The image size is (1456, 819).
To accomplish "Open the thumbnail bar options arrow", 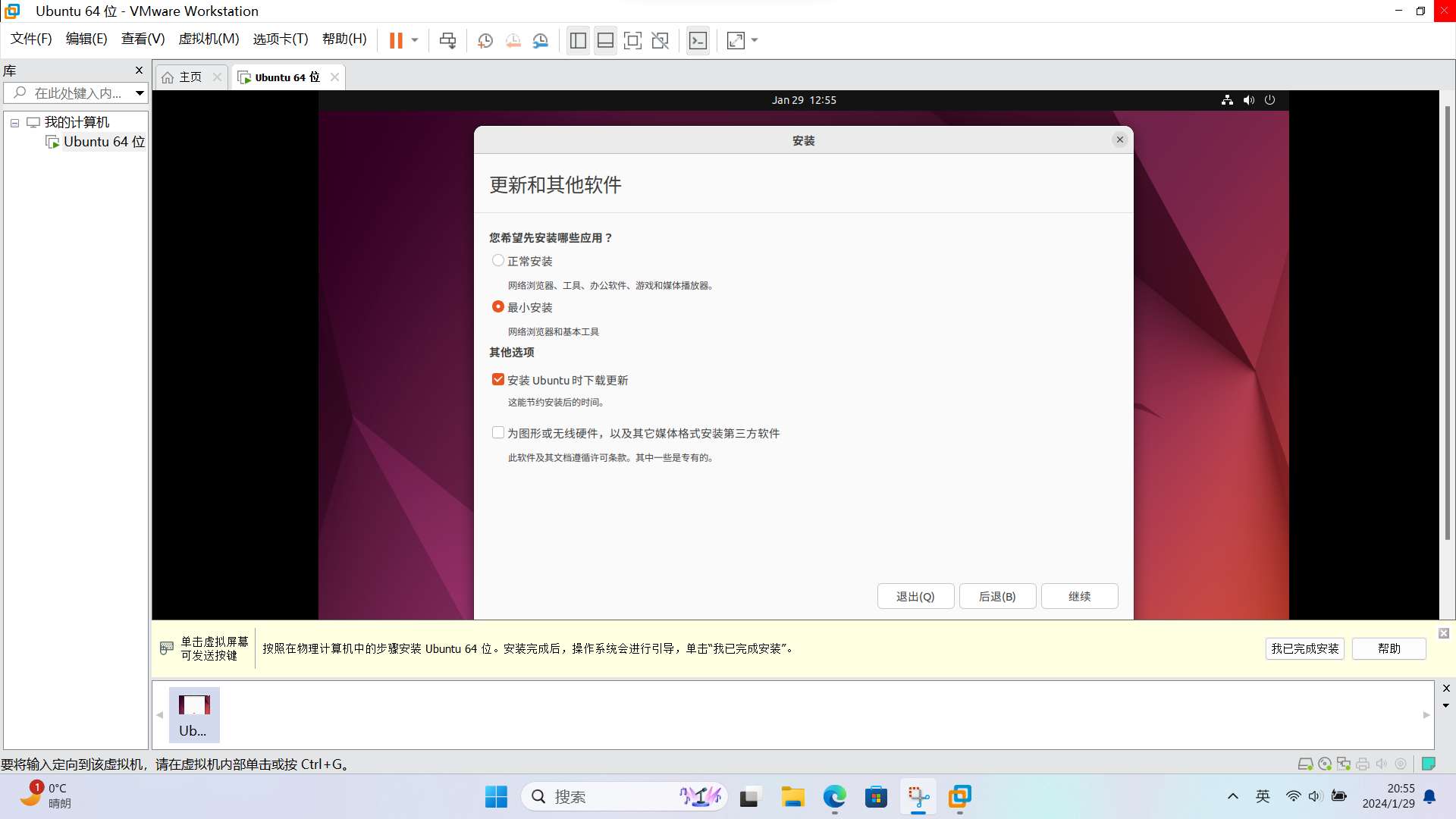I will (x=1446, y=706).
